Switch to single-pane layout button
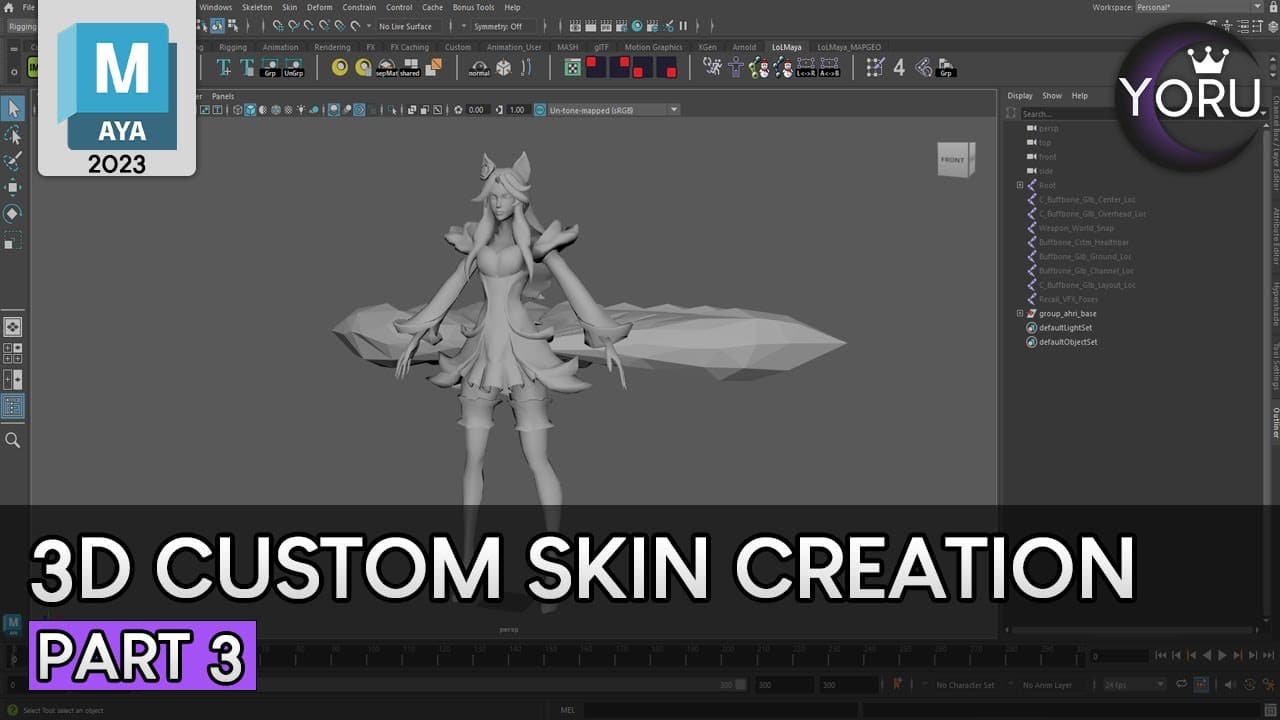1280x720 pixels. click(13, 327)
